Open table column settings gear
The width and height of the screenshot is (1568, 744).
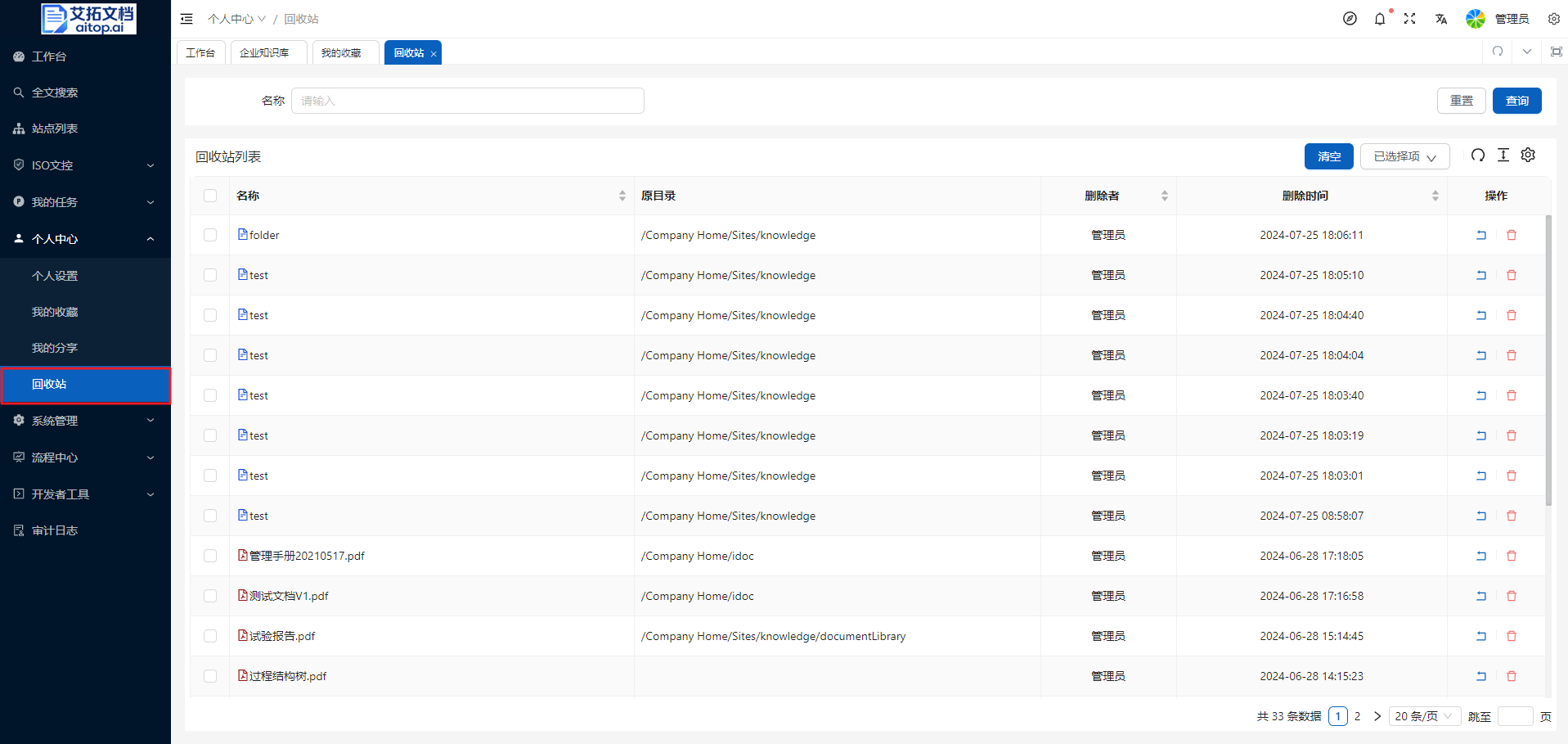pyautogui.click(x=1528, y=156)
